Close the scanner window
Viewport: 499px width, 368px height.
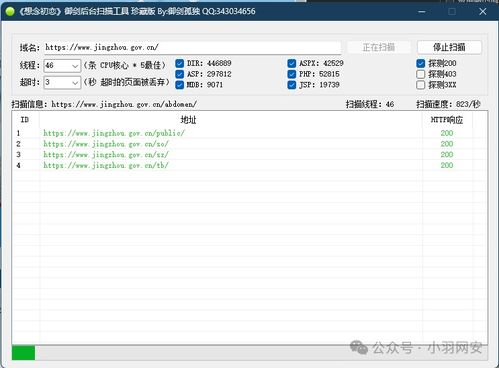click(482, 12)
